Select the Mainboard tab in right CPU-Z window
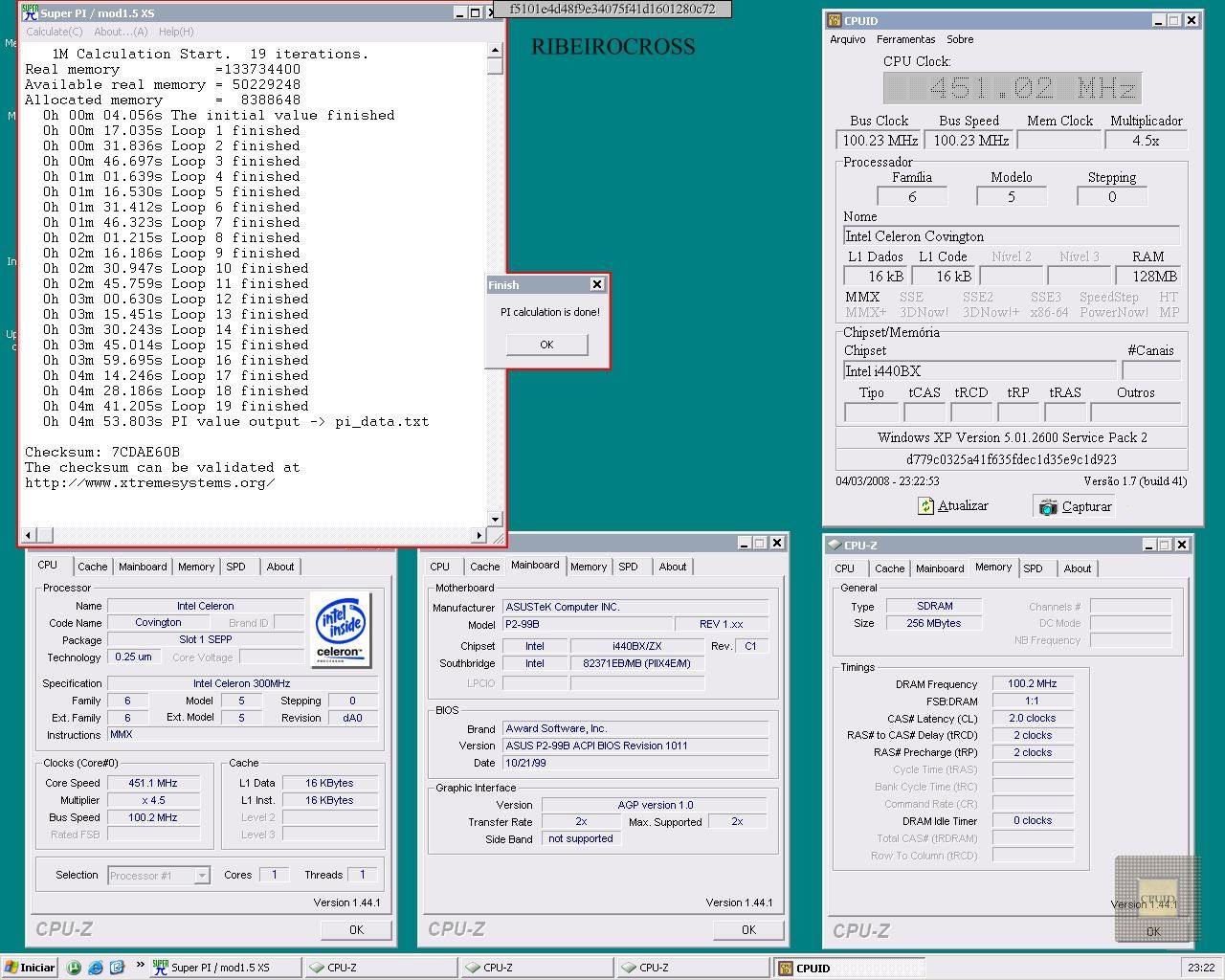 pyautogui.click(x=940, y=568)
